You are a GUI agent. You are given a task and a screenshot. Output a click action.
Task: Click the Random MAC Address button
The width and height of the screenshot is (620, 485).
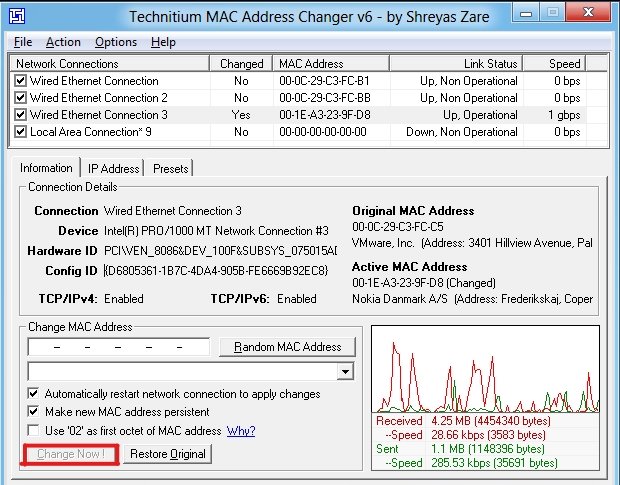click(x=287, y=347)
